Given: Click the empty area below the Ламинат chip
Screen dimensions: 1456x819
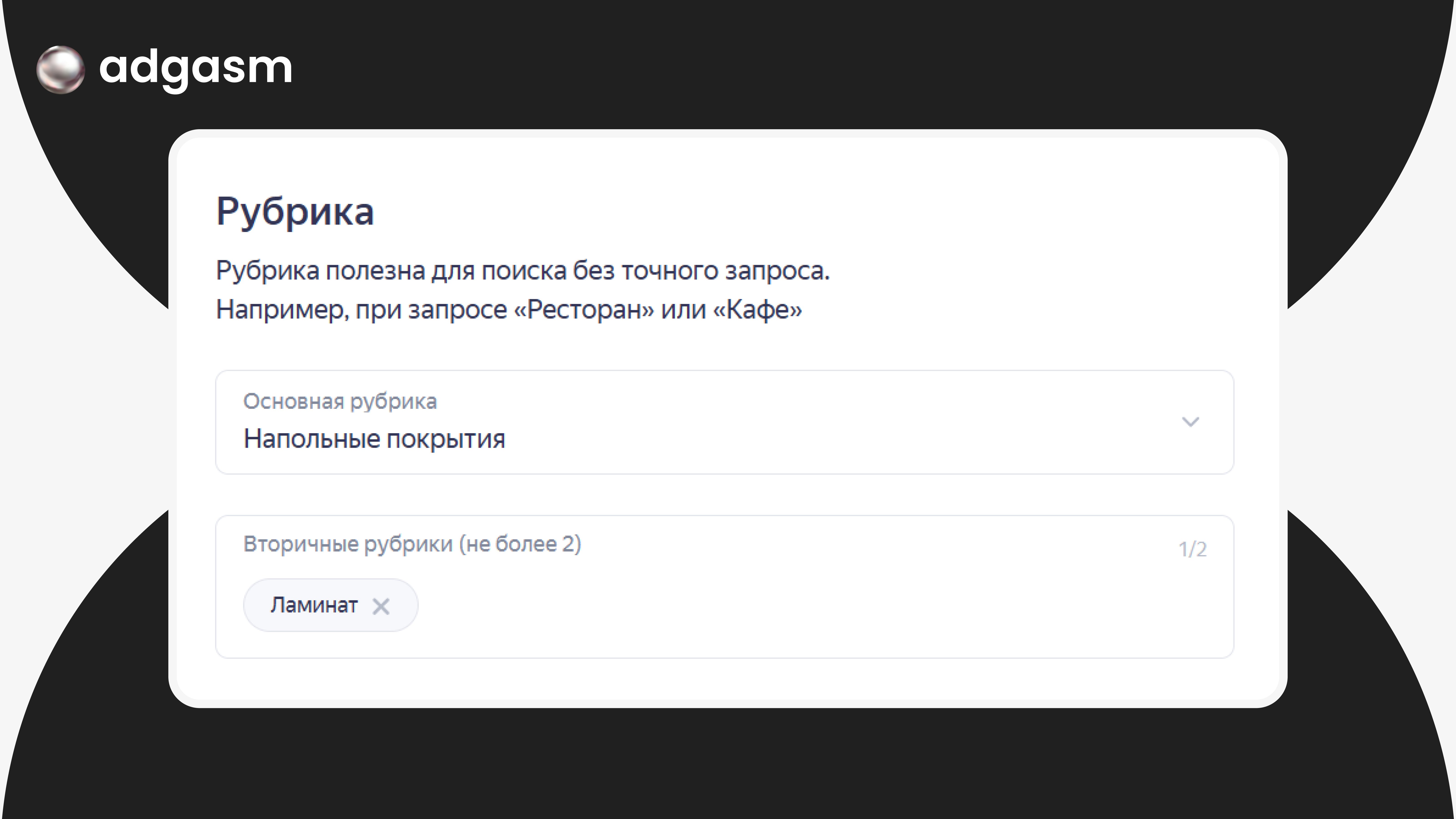Looking at the screenshot, I should pos(331,645).
